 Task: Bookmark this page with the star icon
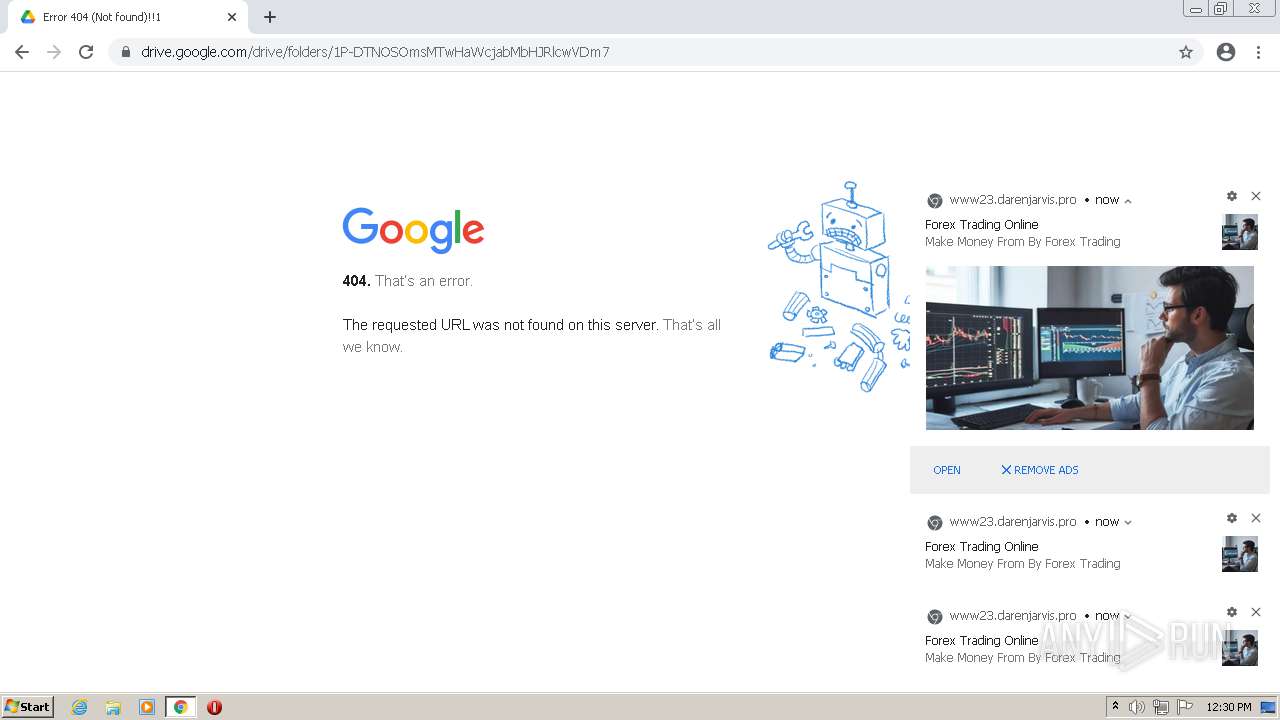1186,52
